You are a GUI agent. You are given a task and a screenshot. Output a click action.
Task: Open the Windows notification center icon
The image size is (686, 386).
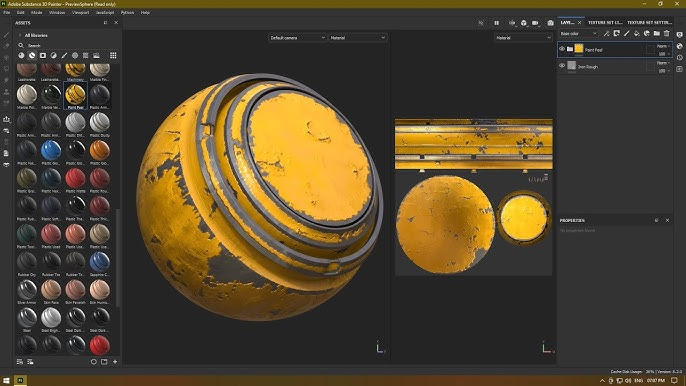[675, 381]
